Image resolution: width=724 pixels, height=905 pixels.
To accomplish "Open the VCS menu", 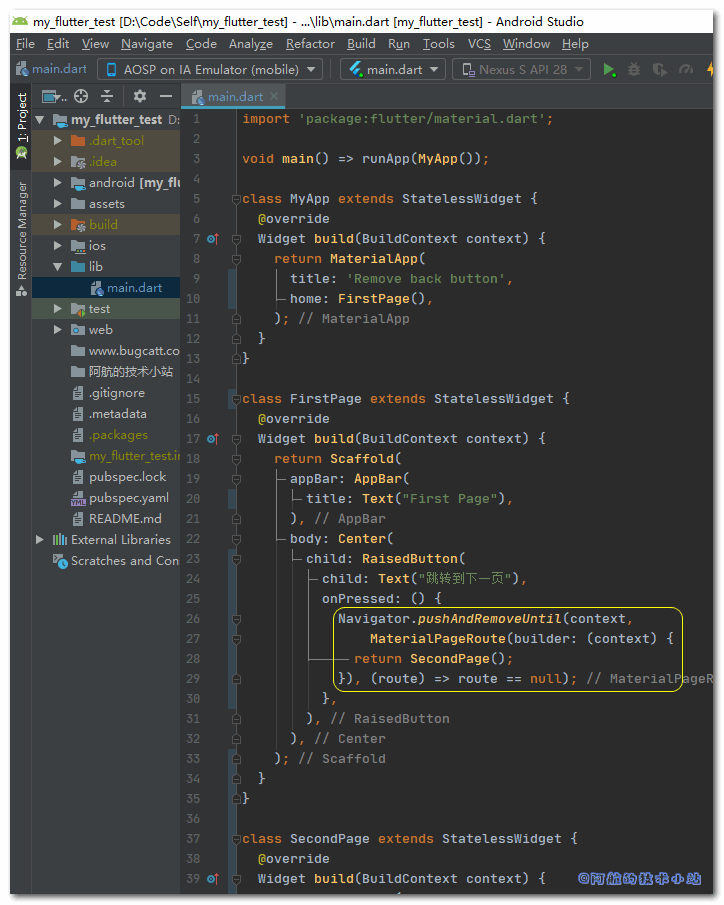I will (x=479, y=44).
